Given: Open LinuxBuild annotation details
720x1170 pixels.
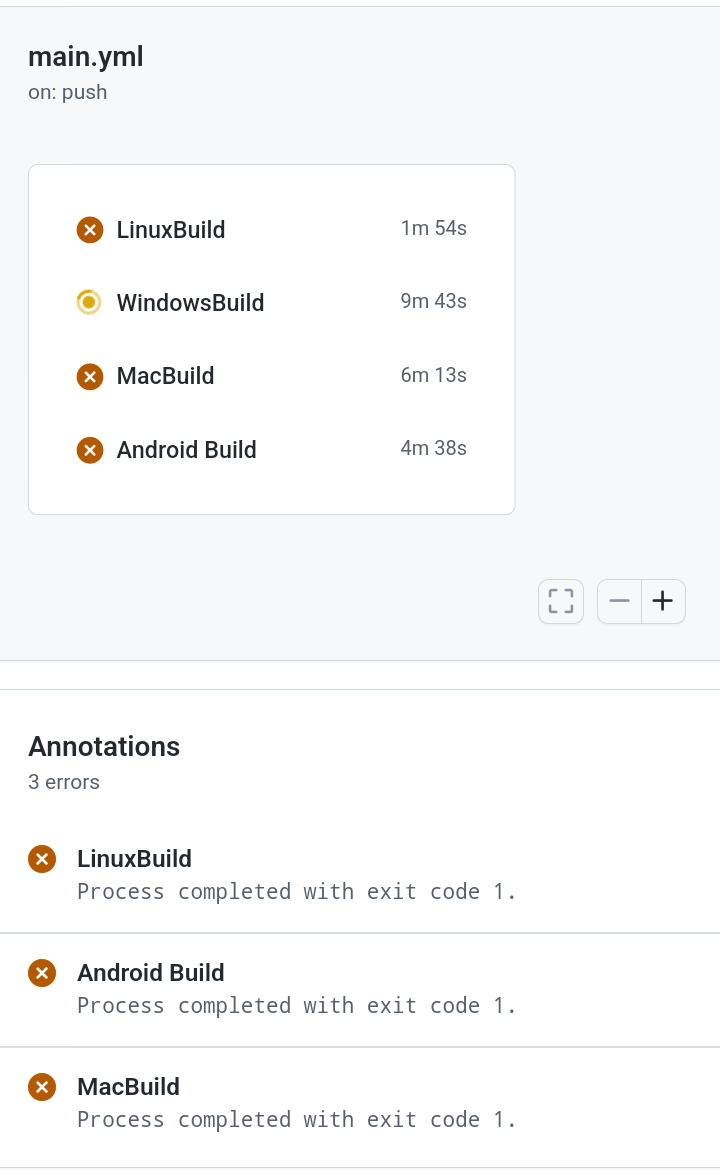Looking at the screenshot, I should click(x=134, y=858).
